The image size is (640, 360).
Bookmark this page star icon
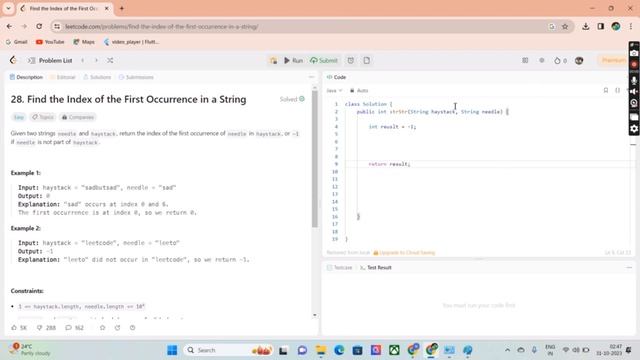[x=565, y=27]
